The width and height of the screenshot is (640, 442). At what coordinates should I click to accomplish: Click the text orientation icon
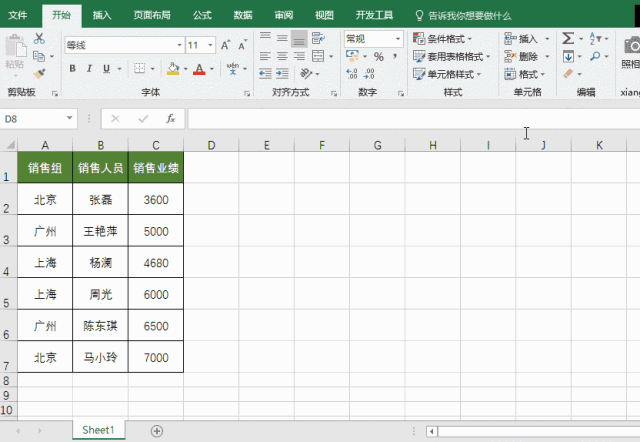306,73
